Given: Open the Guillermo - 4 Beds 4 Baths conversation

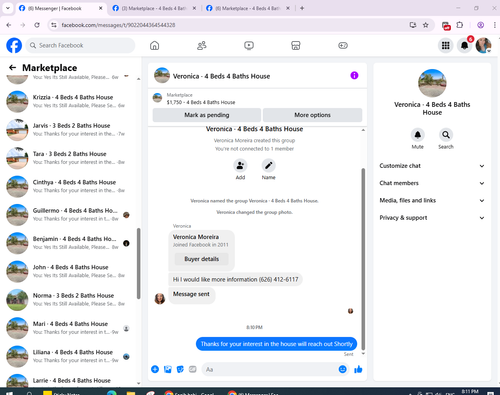Looking at the screenshot, I should click(x=68, y=215).
